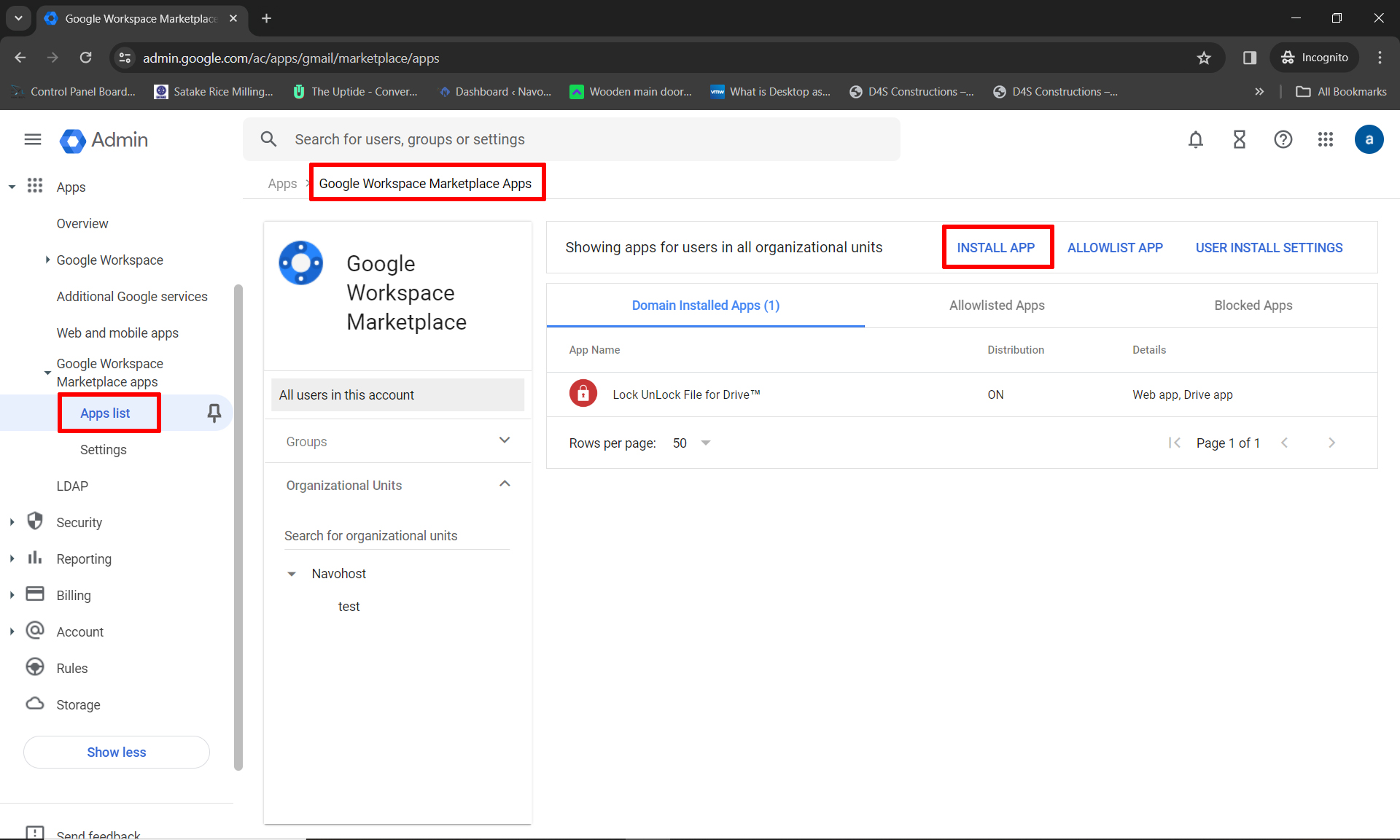Open the Rows per page dropdown
The height and width of the screenshot is (840, 1400).
(x=690, y=443)
